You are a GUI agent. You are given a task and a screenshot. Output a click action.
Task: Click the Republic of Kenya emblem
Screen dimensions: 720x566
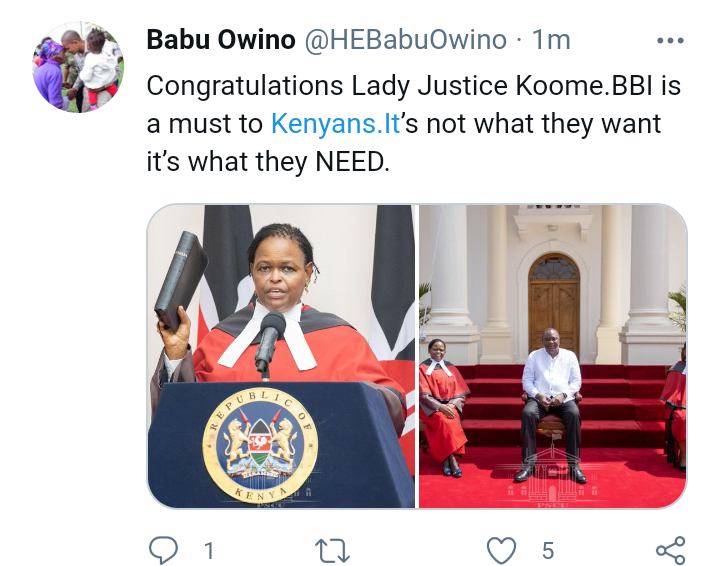coord(260,445)
